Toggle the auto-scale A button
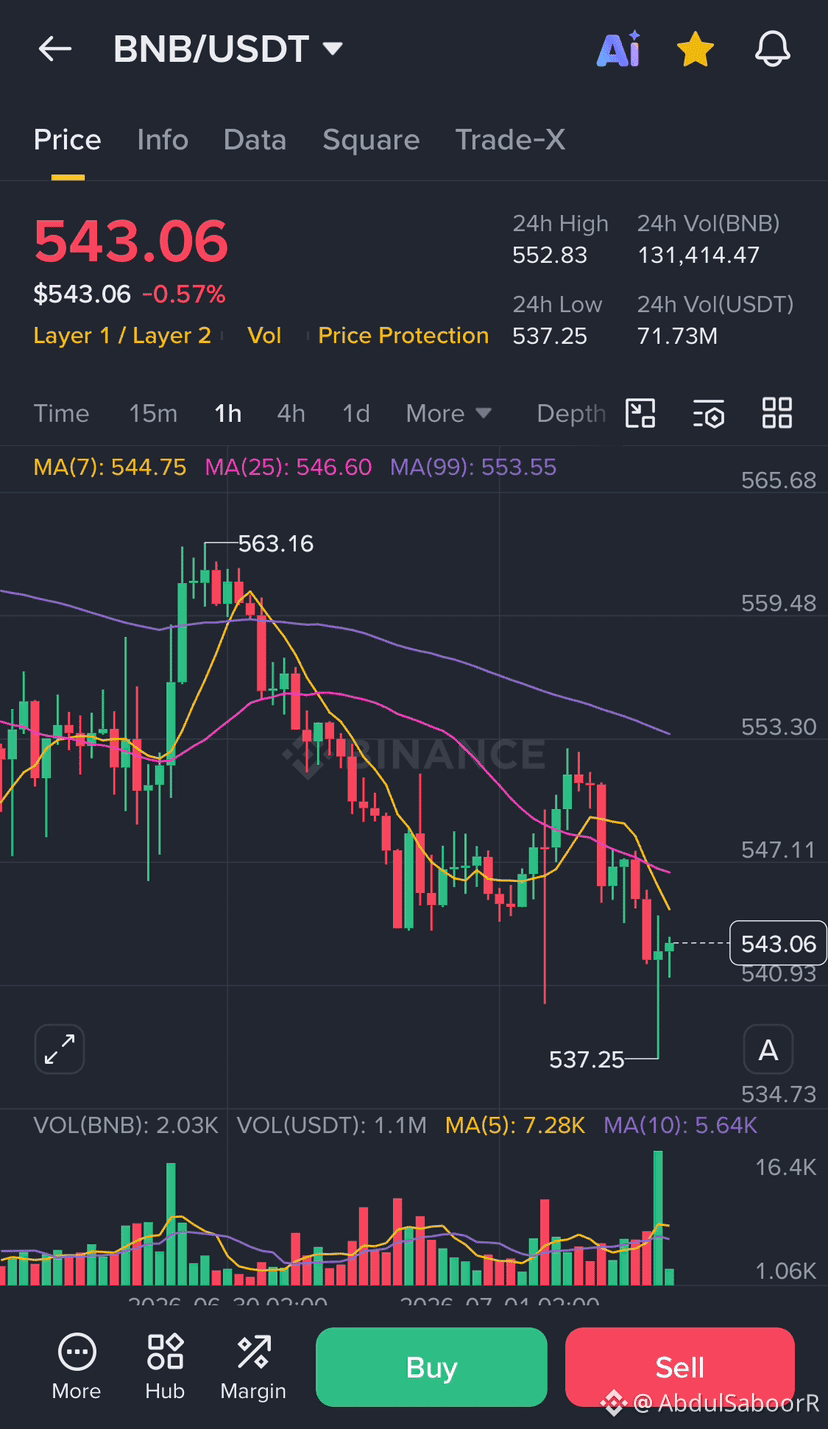 [768, 1050]
